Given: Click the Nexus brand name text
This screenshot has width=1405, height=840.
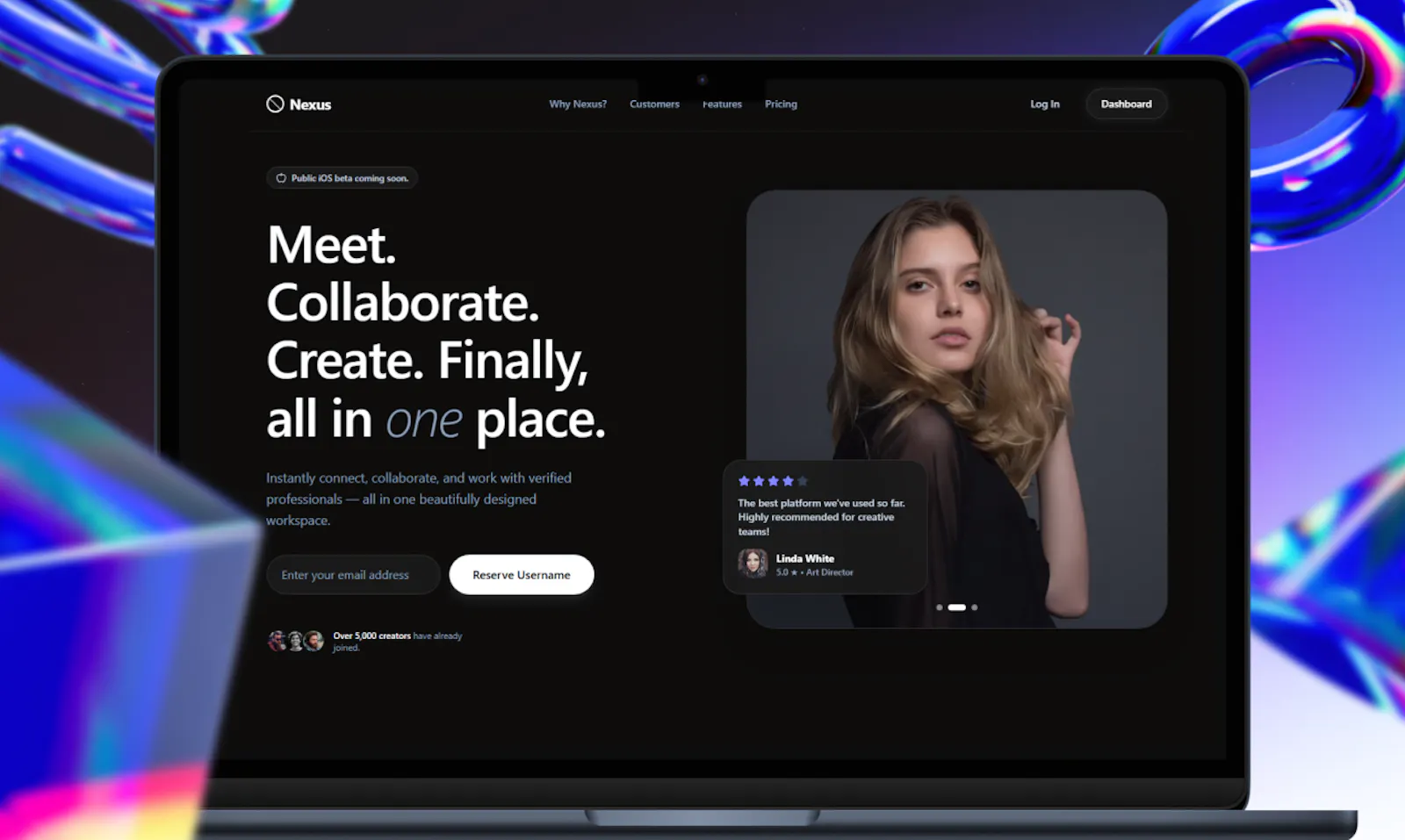Looking at the screenshot, I should pos(310,104).
